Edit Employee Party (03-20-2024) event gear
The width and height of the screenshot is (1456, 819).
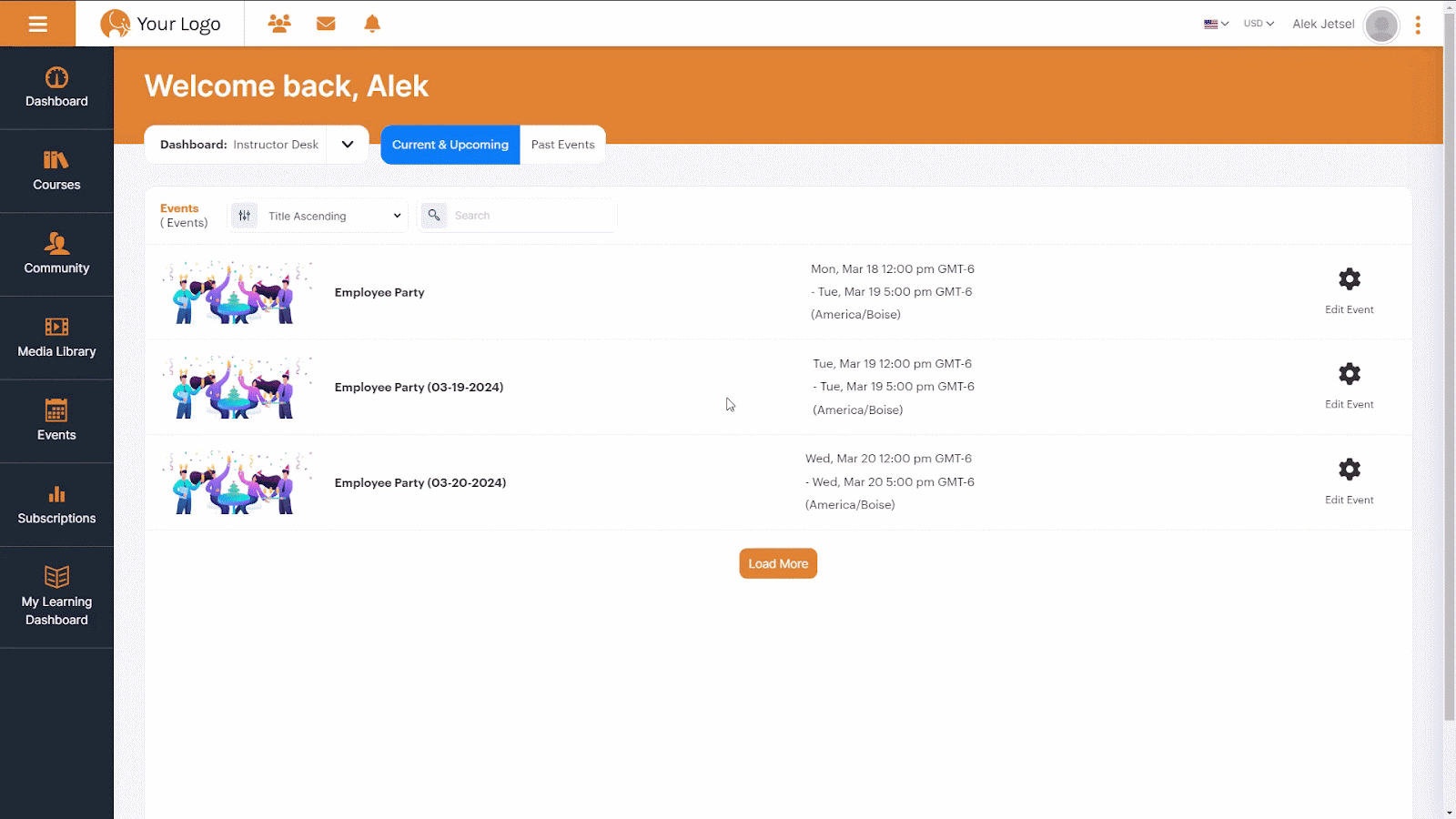coord(1350,470)
